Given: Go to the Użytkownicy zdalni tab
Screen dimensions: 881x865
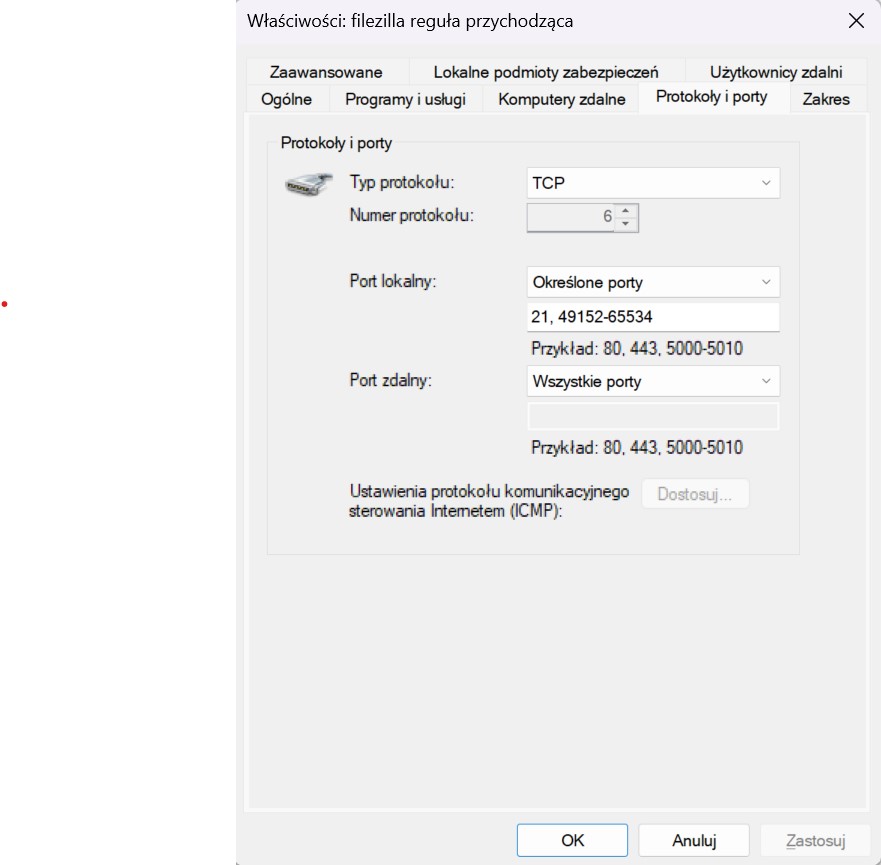Looking at the screenshot, I should 776,72.
